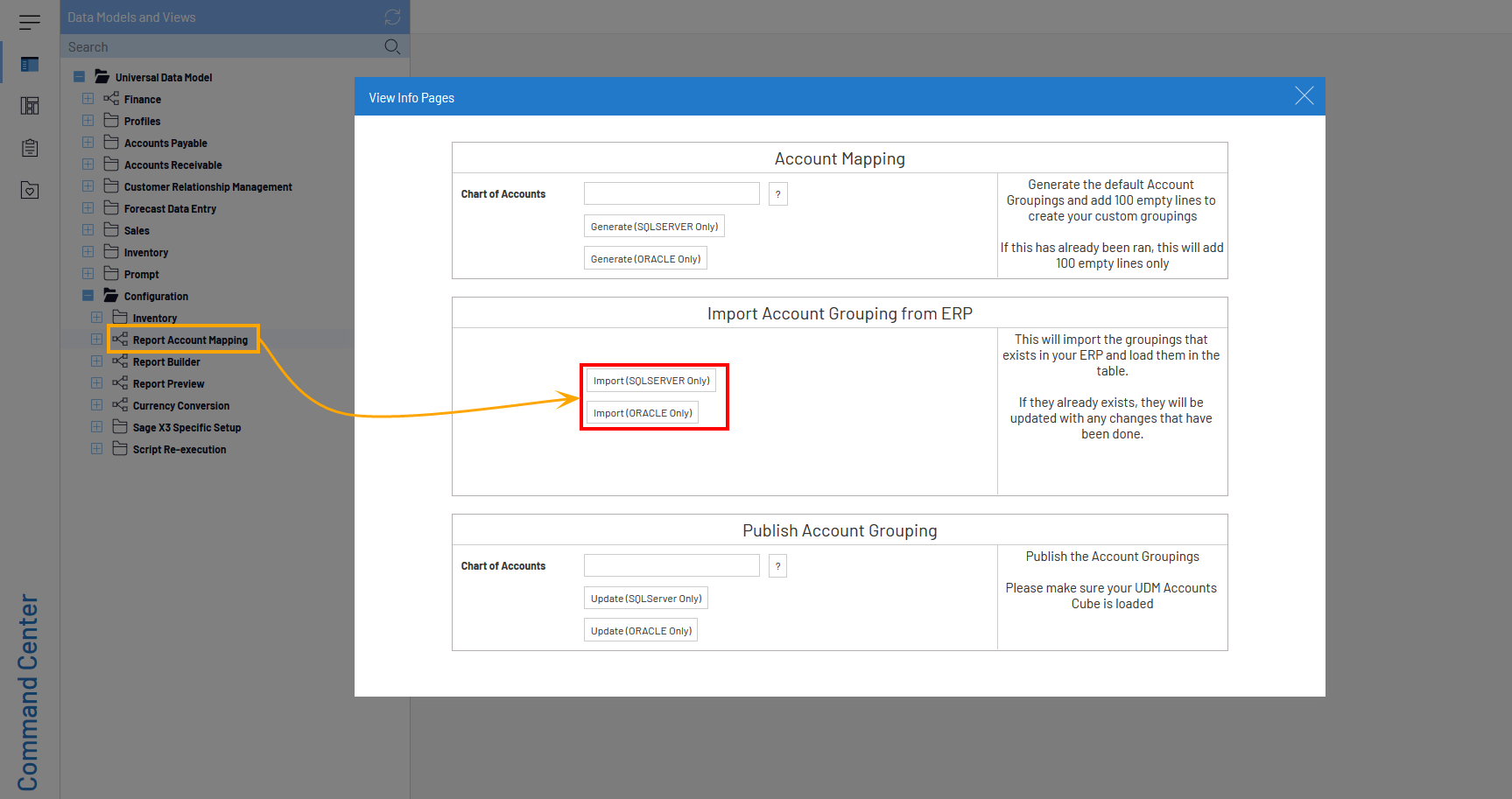This screenshot has height=799, width=1512.
Task: Collapse the Universal Data Model root
Action: click(79, 77)
